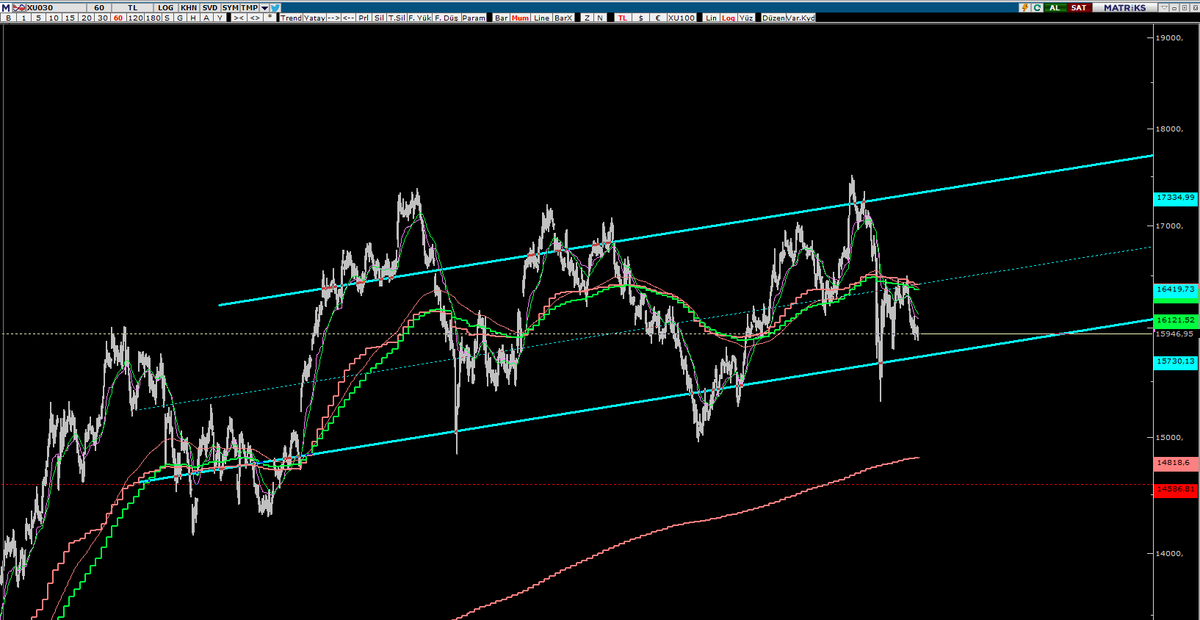Toggle the Mum candlestick chart type
The image size is (1200, 620).
tap(520, 18)
